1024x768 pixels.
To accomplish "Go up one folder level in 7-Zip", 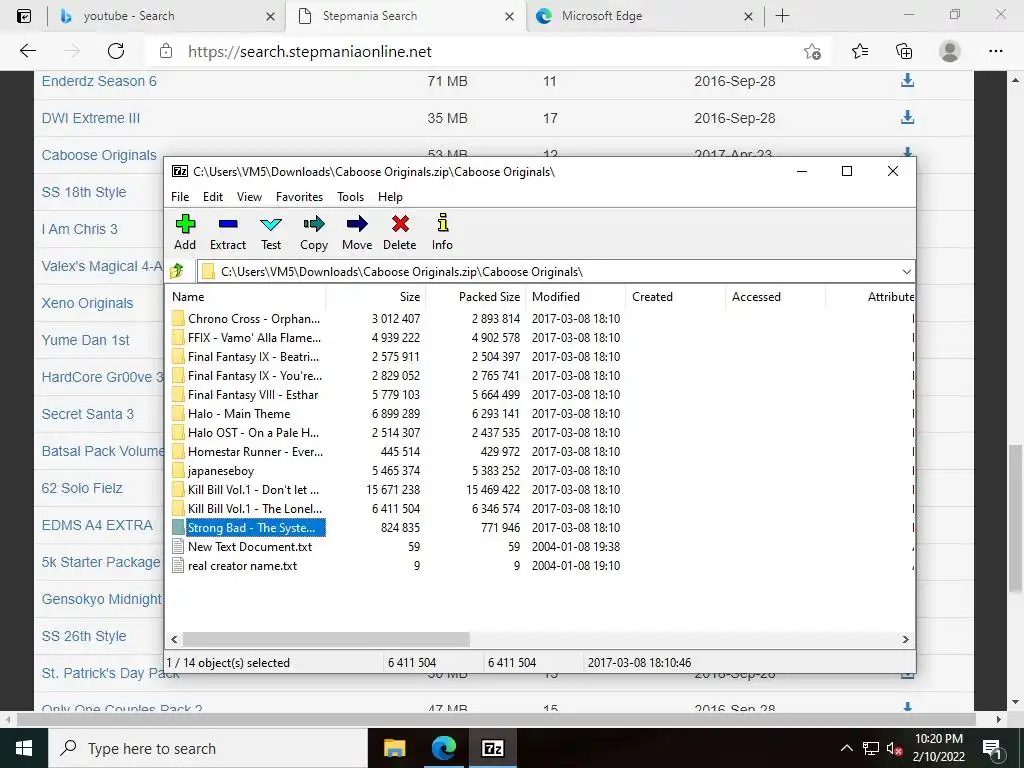I will click(x=176, y=272).
